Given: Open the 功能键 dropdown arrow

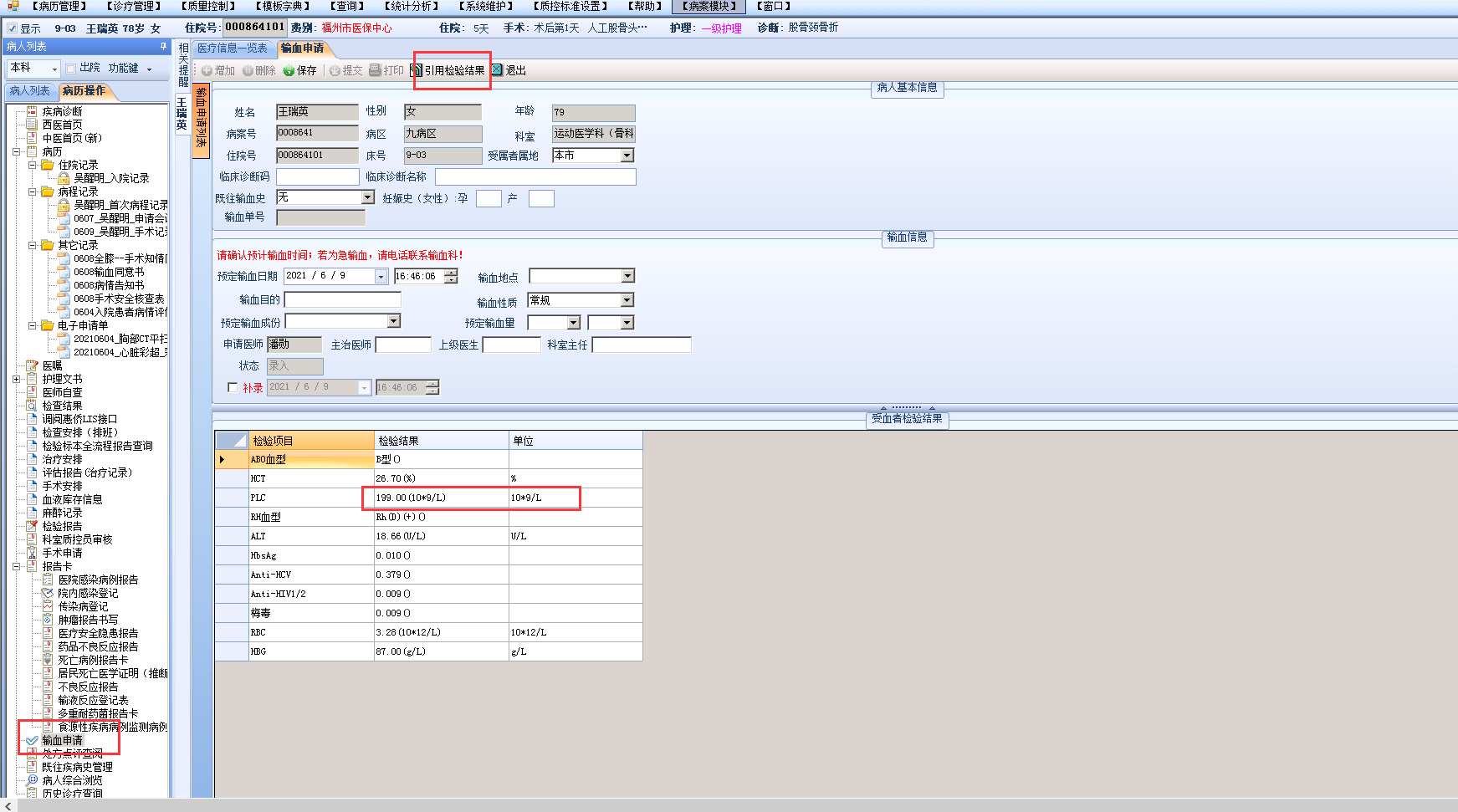Looking at the screenshot, I should pos(150,69).
